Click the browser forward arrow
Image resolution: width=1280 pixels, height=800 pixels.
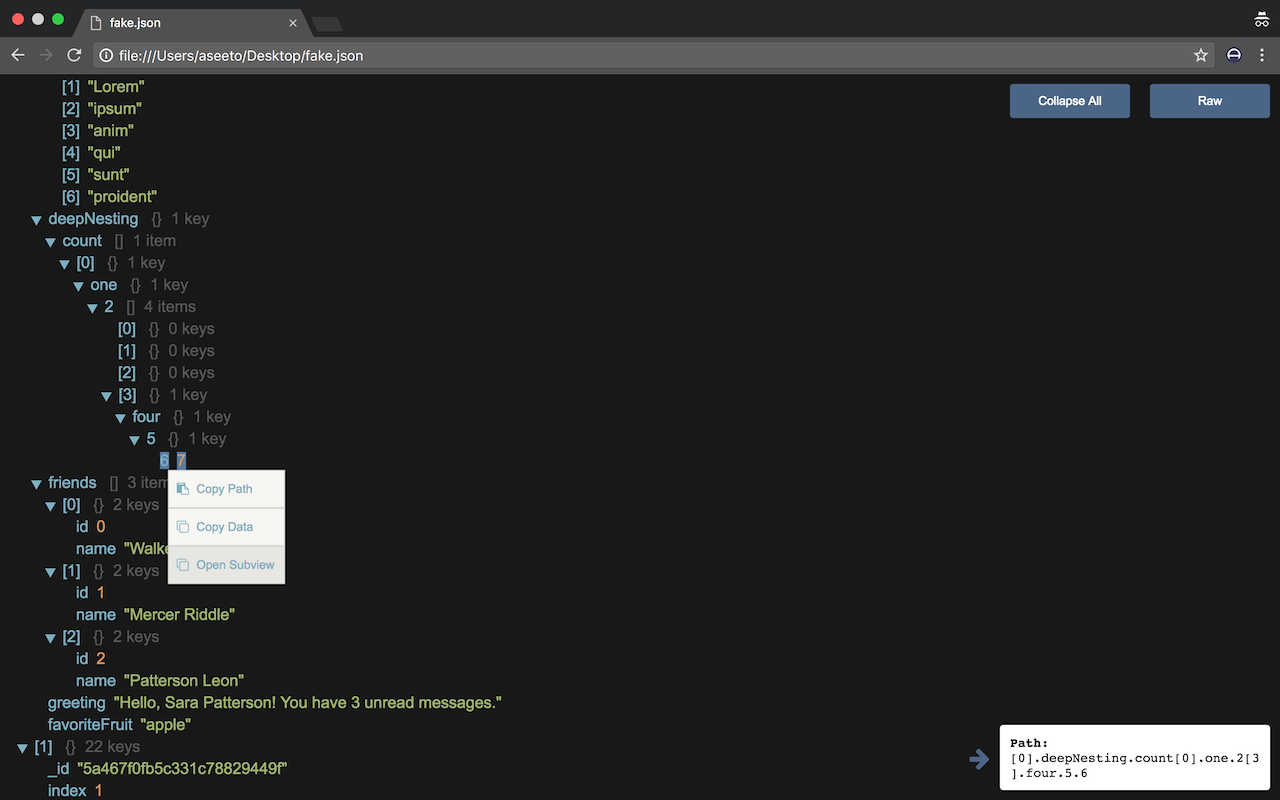pos(46,56)
